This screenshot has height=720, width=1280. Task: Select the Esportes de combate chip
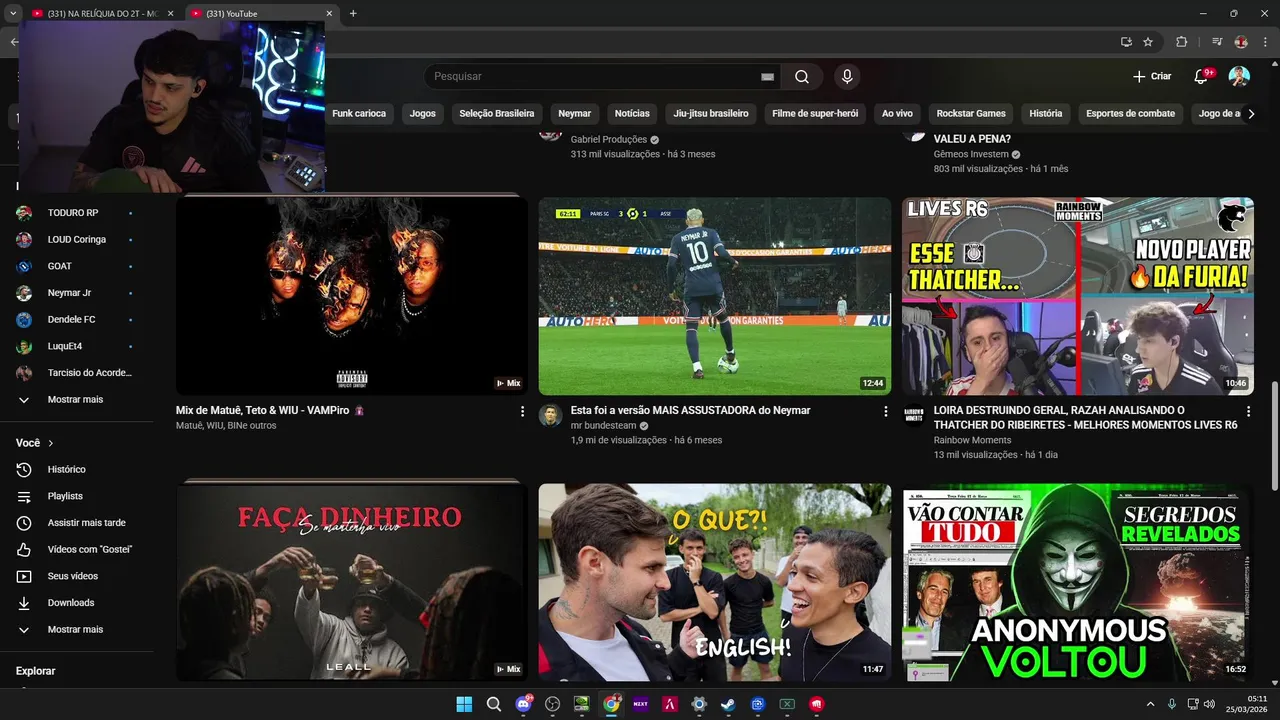click(1131, 113)
